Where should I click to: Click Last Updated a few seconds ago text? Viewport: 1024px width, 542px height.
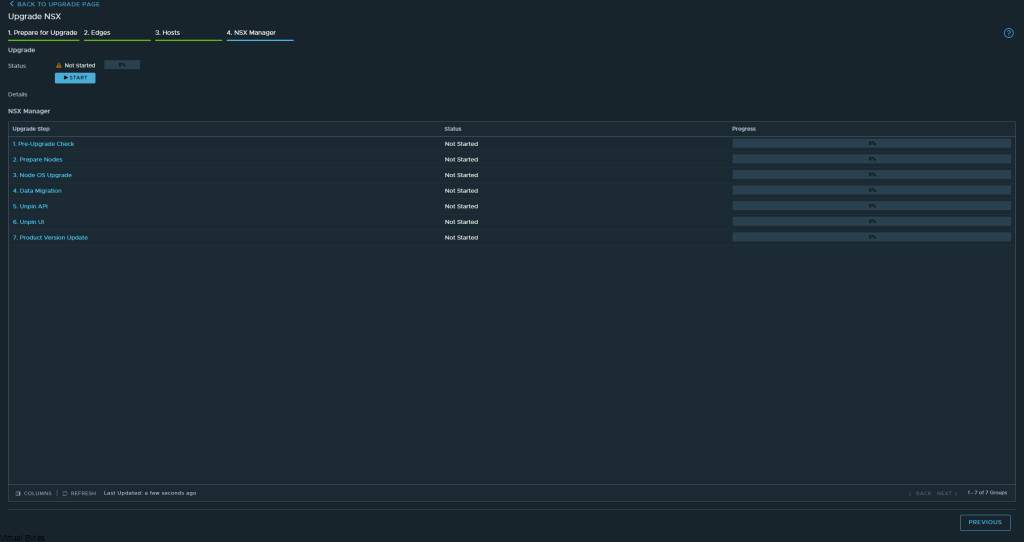pos(150,493)
